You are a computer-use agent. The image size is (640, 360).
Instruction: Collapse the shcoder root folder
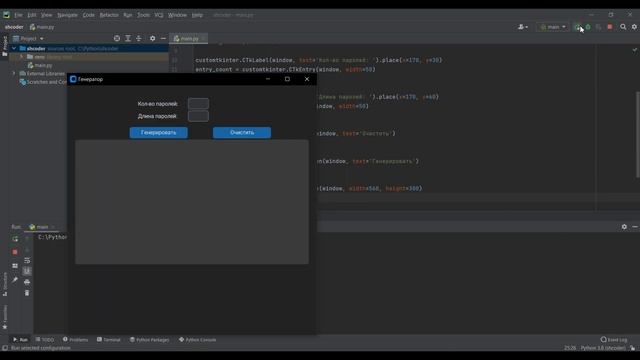coord(14,48)
